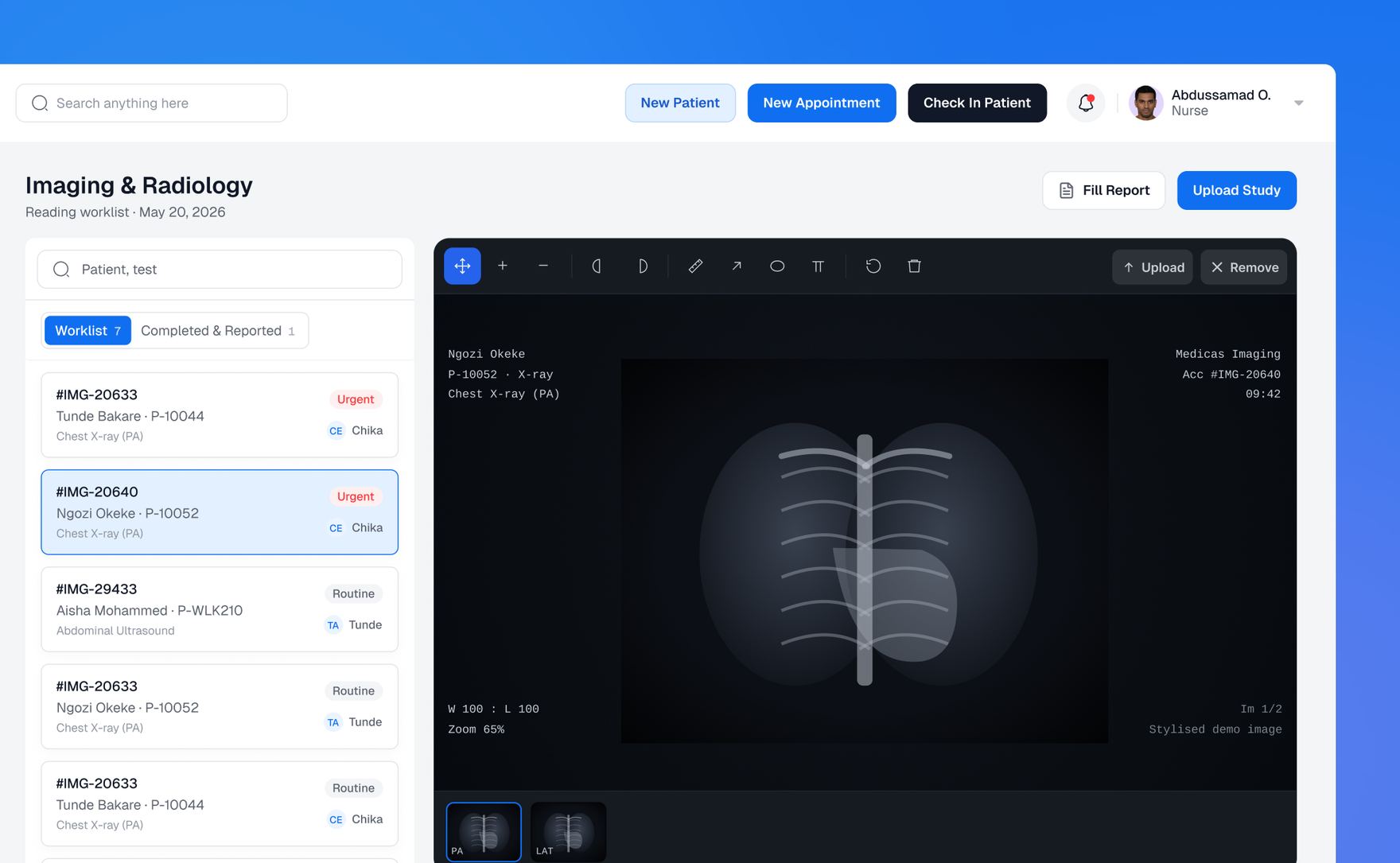Click CE Chika assignee on #IMG-20640 card

click(x=356, y=528)
